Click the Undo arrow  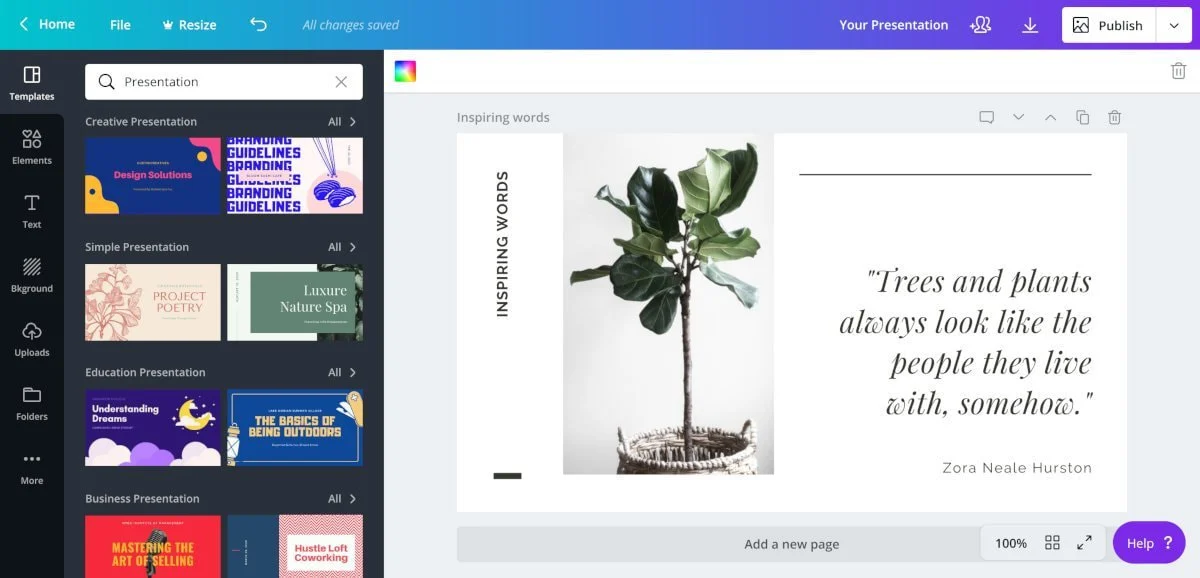coord(259,24)
